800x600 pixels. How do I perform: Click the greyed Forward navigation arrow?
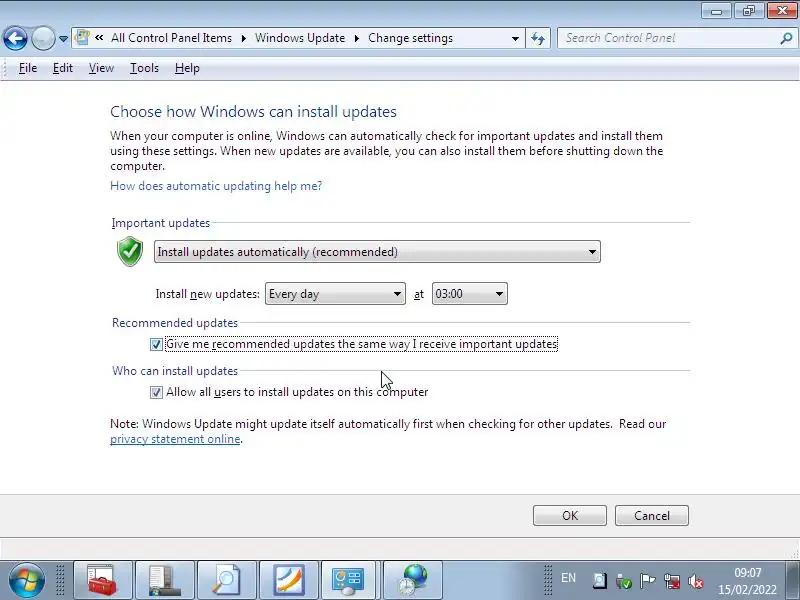(x=43, y=38)
